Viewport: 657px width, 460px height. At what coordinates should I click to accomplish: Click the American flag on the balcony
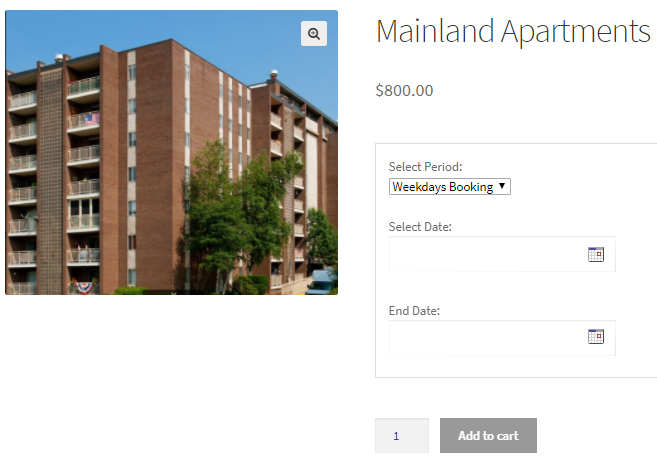[92, 119]
